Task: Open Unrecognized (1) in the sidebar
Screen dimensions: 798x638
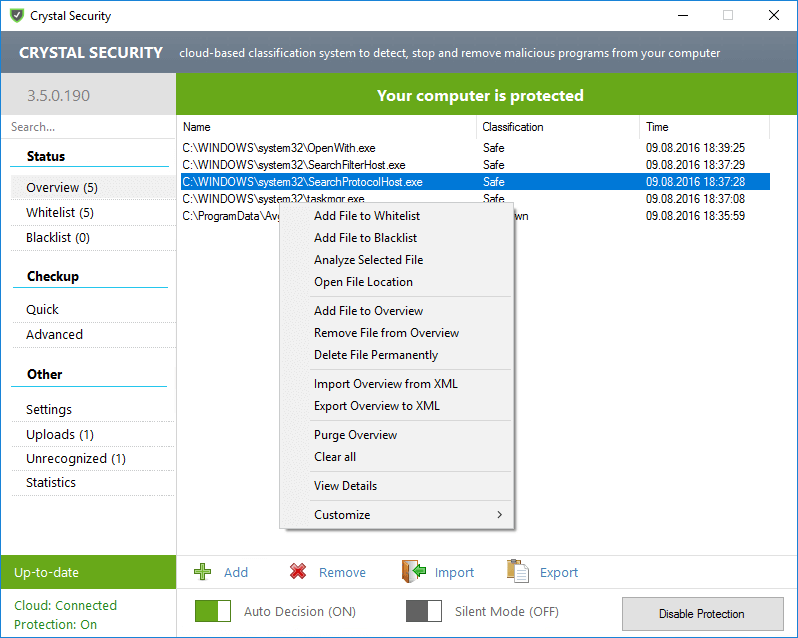Action: point(93,458)
